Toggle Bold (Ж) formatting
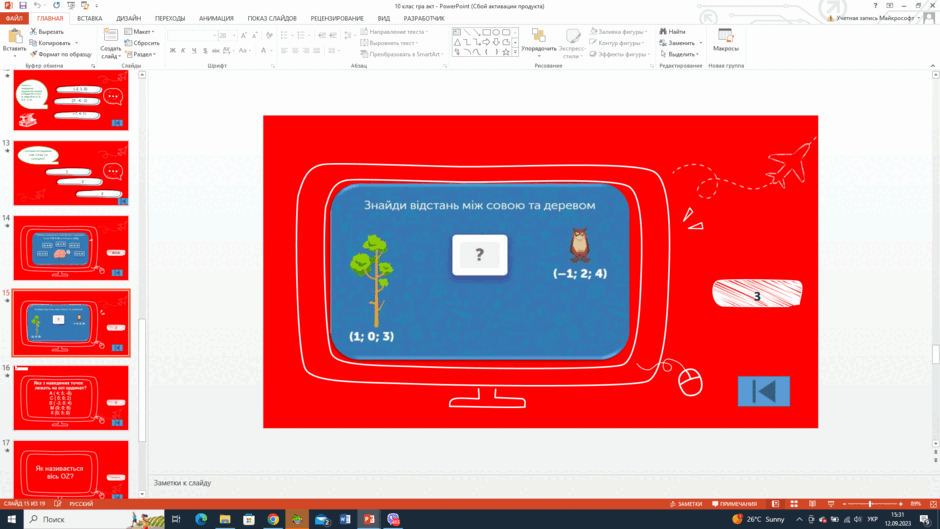 (x=173, y=51)
